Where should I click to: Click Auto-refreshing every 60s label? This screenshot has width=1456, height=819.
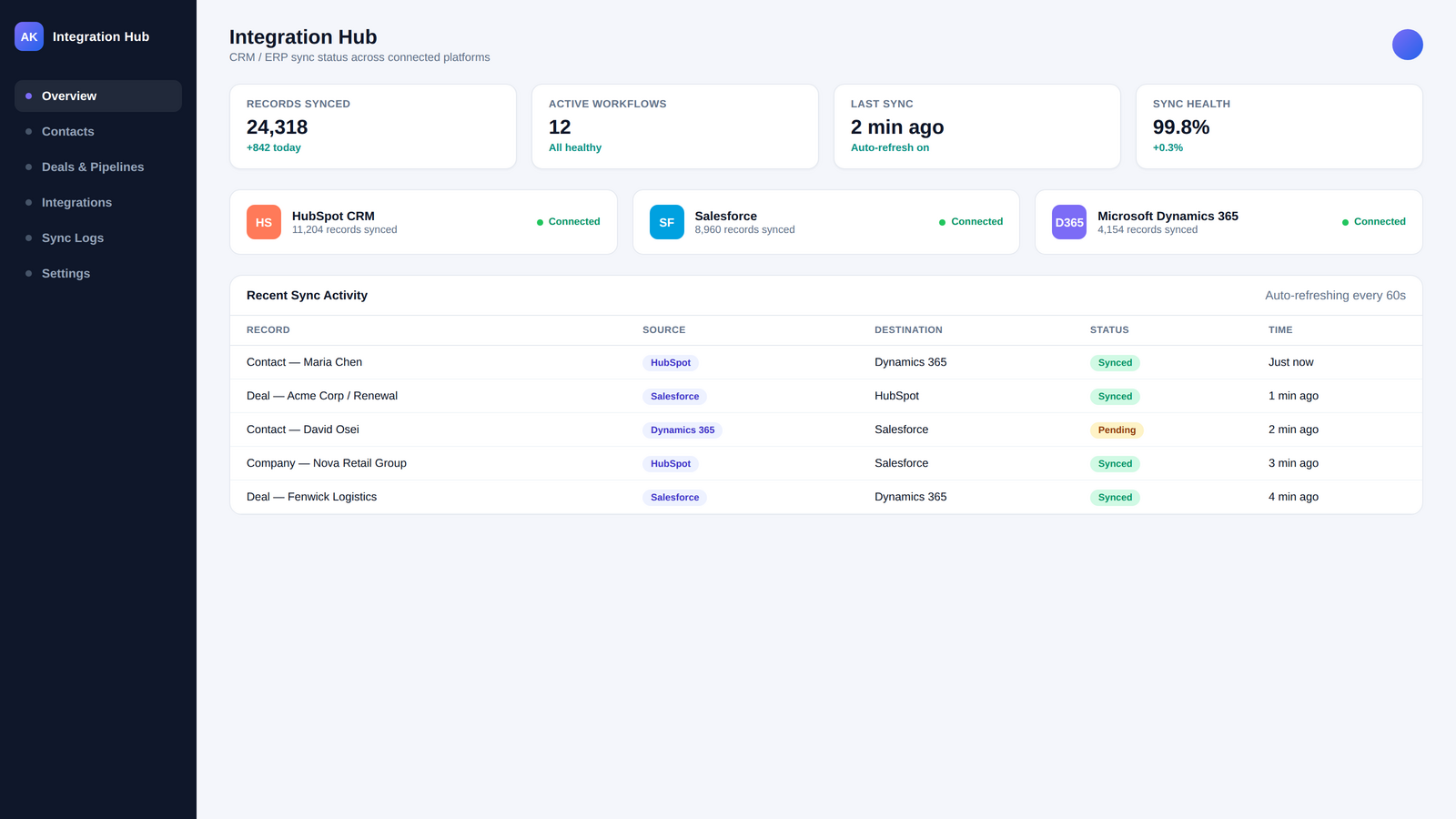(x=1335, y=296)
